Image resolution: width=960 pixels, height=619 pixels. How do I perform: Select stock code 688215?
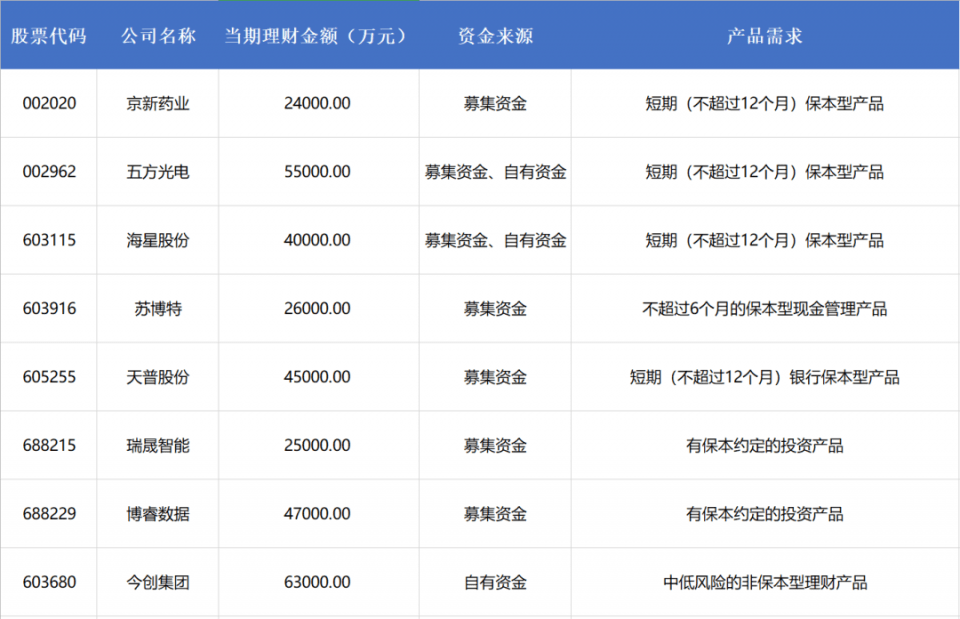[x=49, y=445]
